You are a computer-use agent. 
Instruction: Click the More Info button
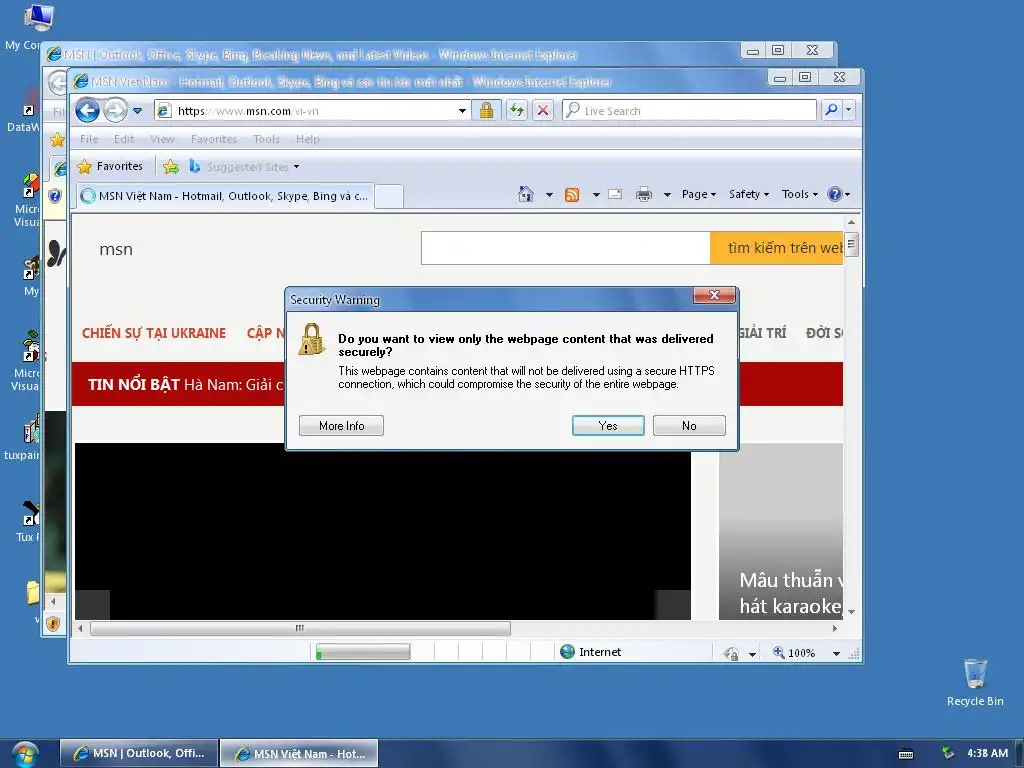point(342,426)
